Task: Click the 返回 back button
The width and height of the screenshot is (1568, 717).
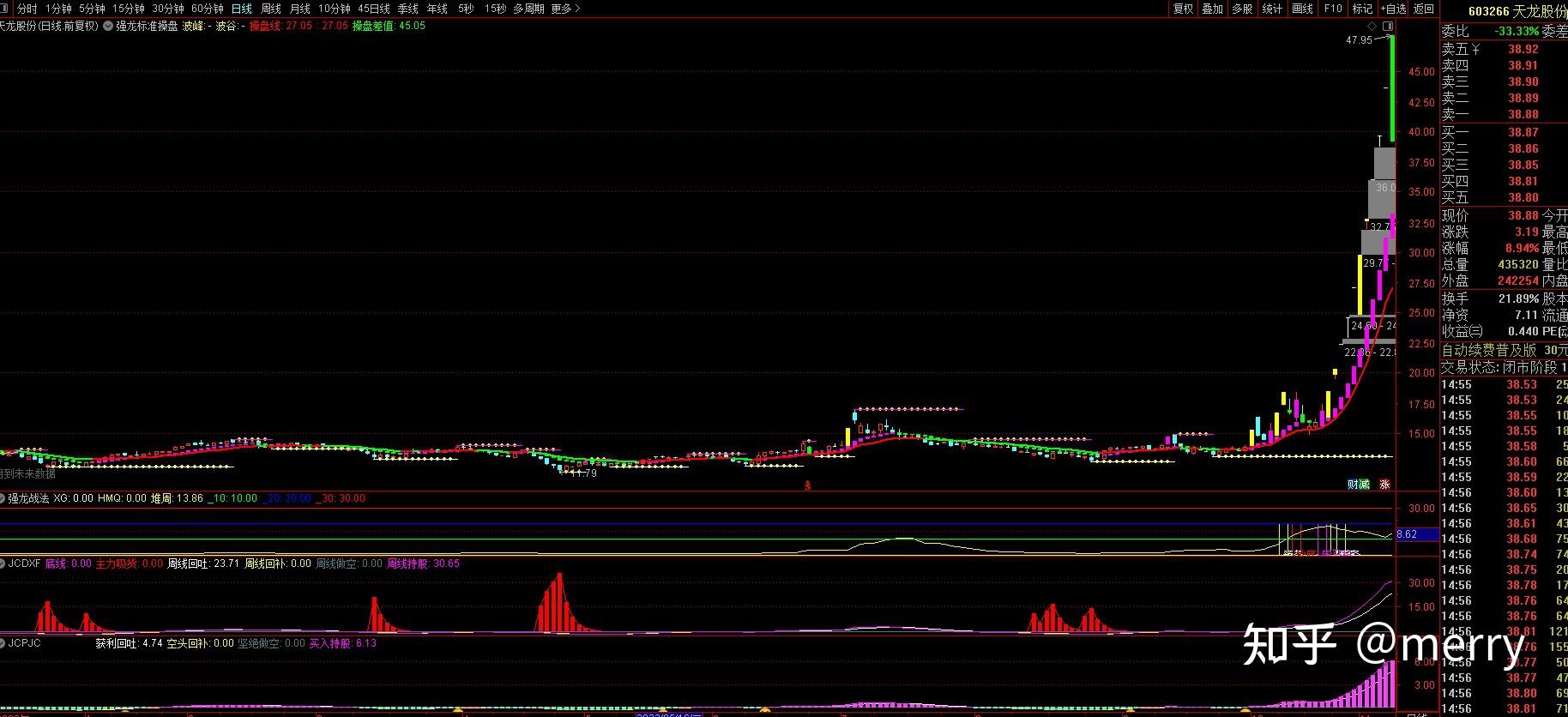Action: click(x=1424, y=9)
